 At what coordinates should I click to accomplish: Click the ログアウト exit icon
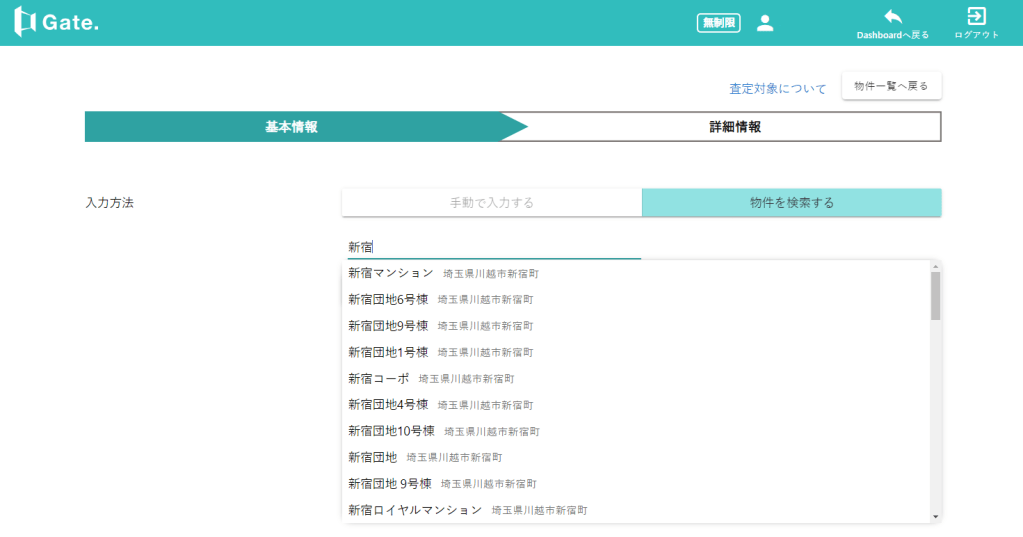coord(976,16)
